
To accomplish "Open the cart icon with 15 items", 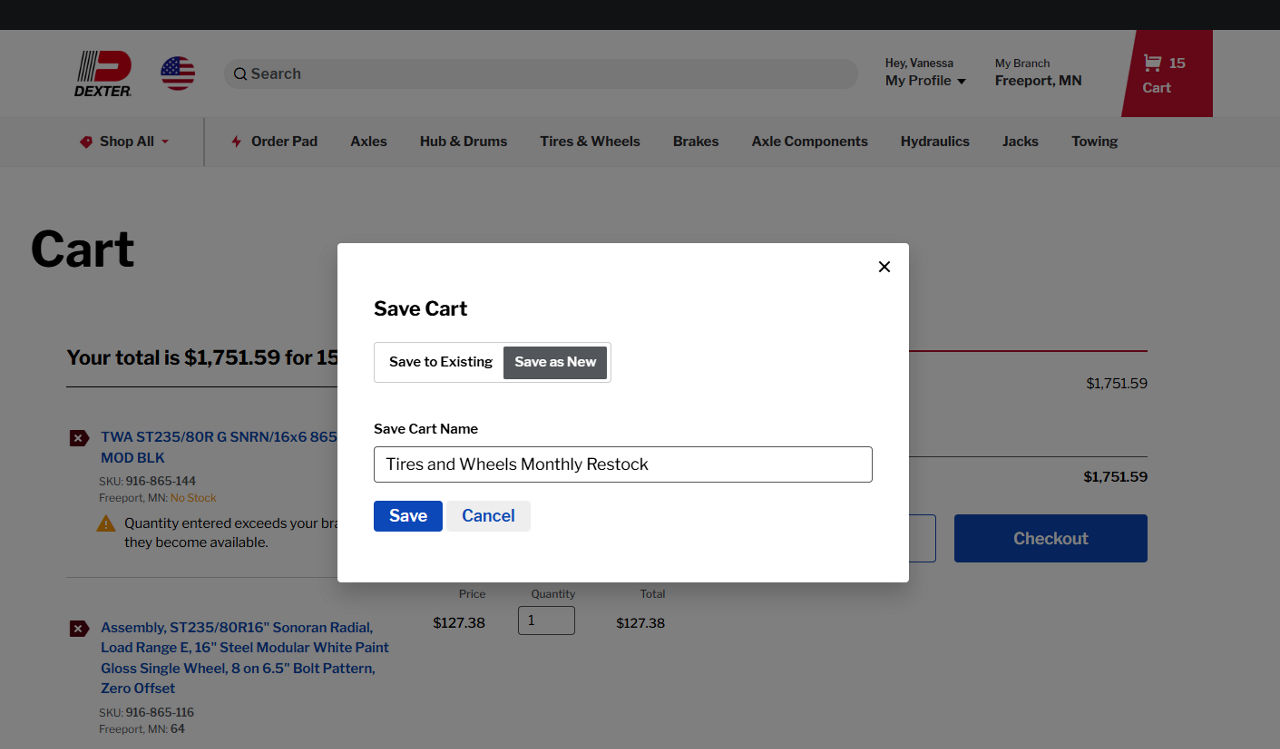I will pyautogui.click(x=1165, y=74).
